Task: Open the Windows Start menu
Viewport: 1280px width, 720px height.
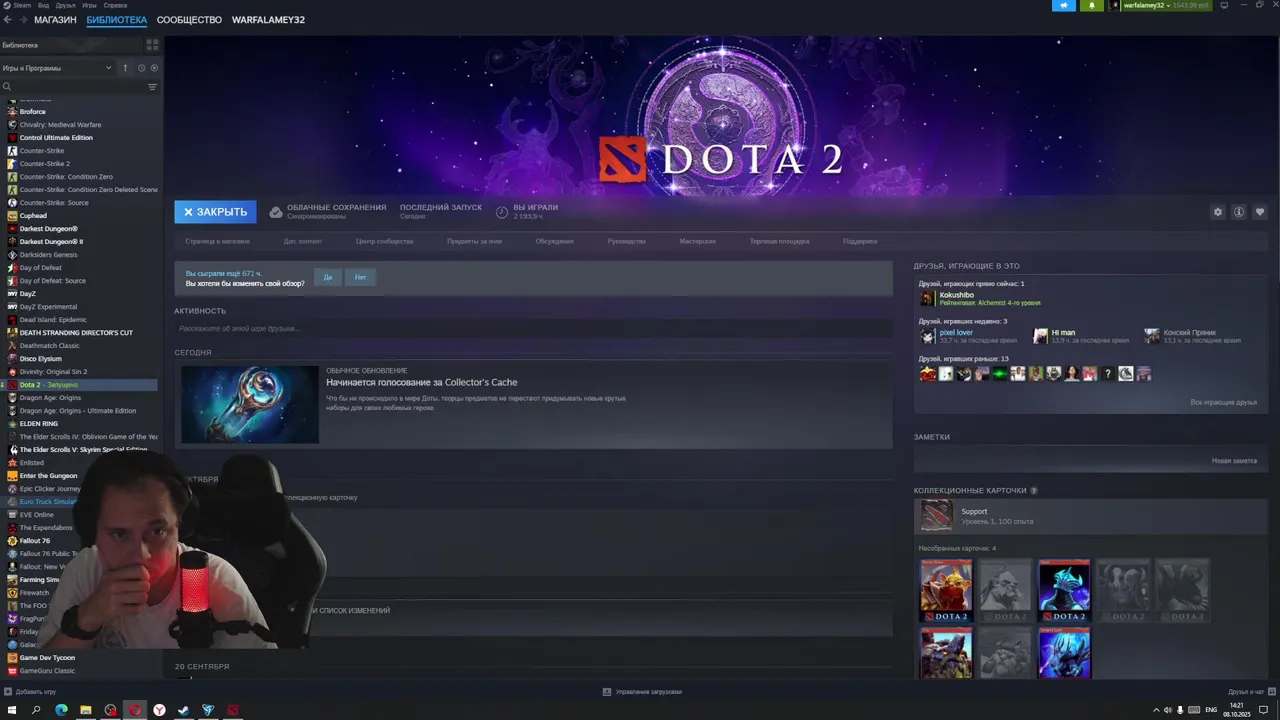Action: pyautogui.click(x=12, y=710)
